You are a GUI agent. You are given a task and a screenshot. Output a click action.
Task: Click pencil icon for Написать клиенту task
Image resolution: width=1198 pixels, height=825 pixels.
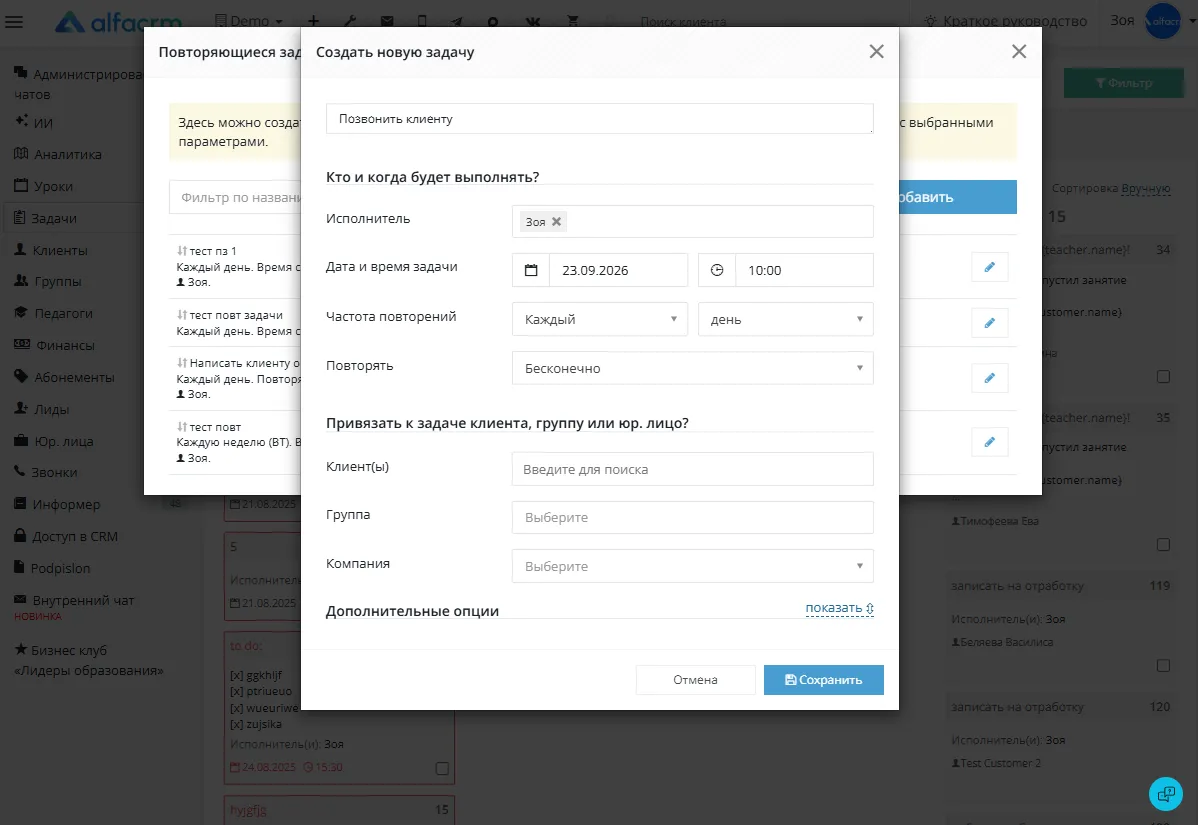point(989,378)
